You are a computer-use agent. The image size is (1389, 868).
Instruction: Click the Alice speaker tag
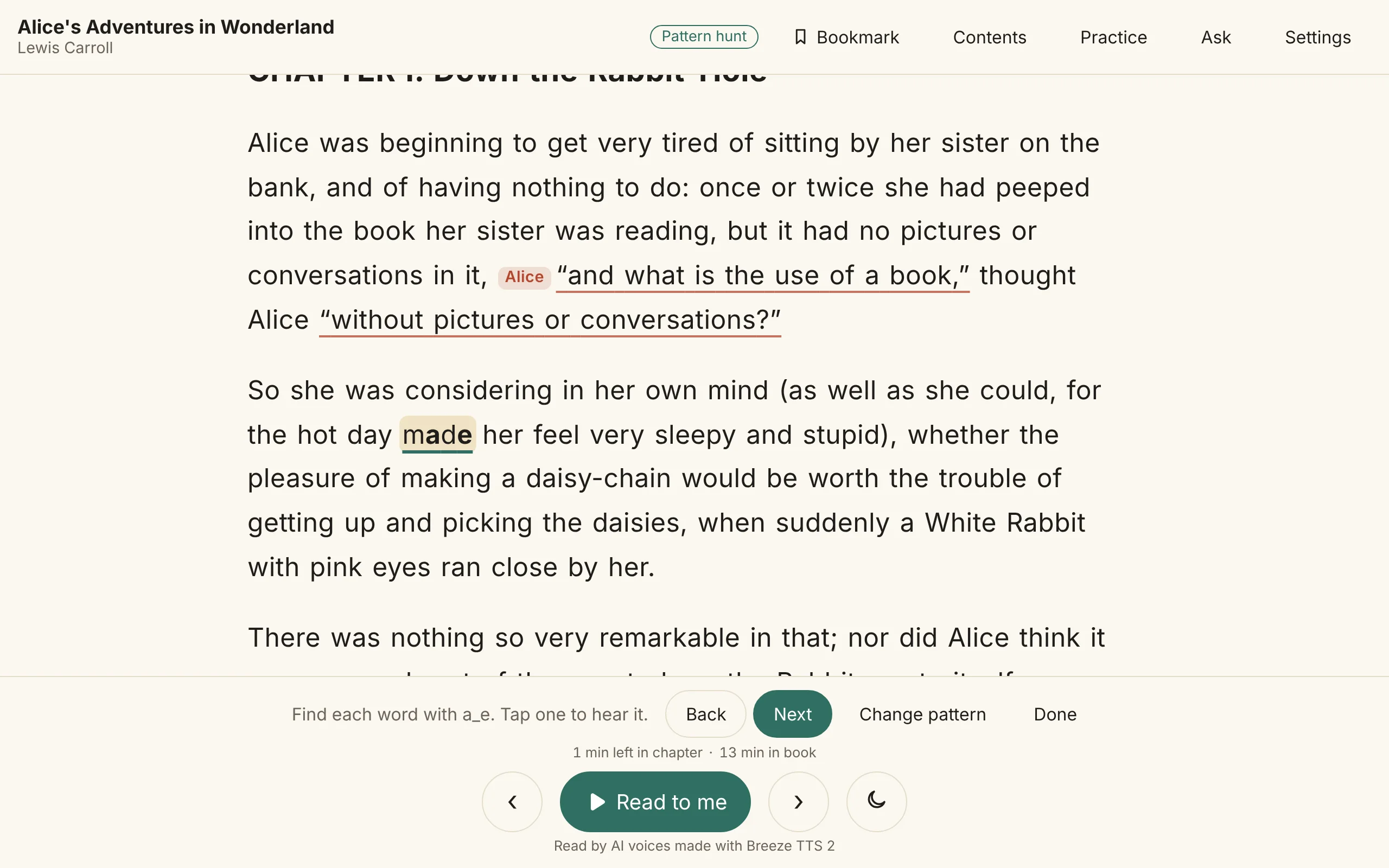point(524,277)
